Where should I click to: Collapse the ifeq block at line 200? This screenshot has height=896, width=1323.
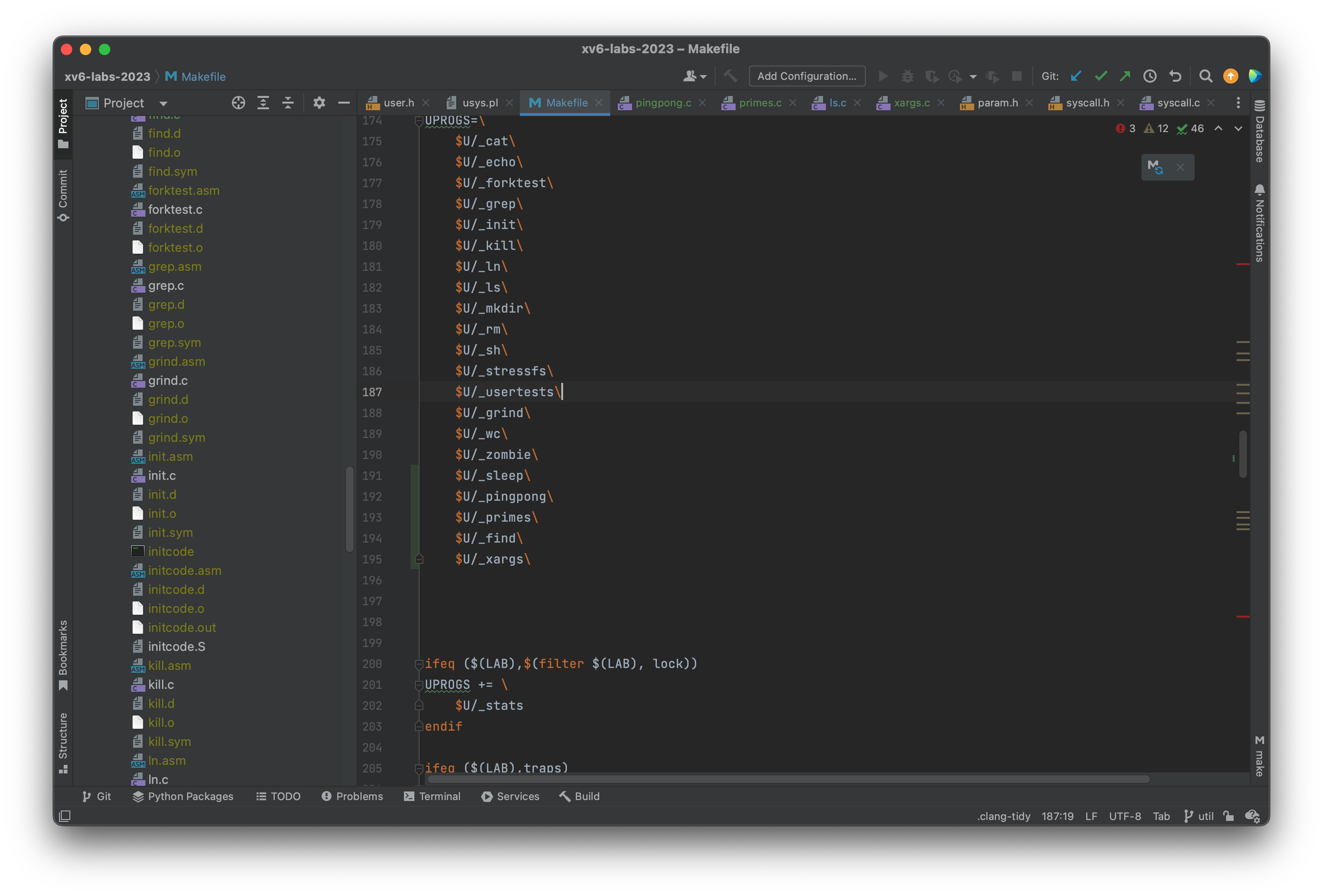420,664
